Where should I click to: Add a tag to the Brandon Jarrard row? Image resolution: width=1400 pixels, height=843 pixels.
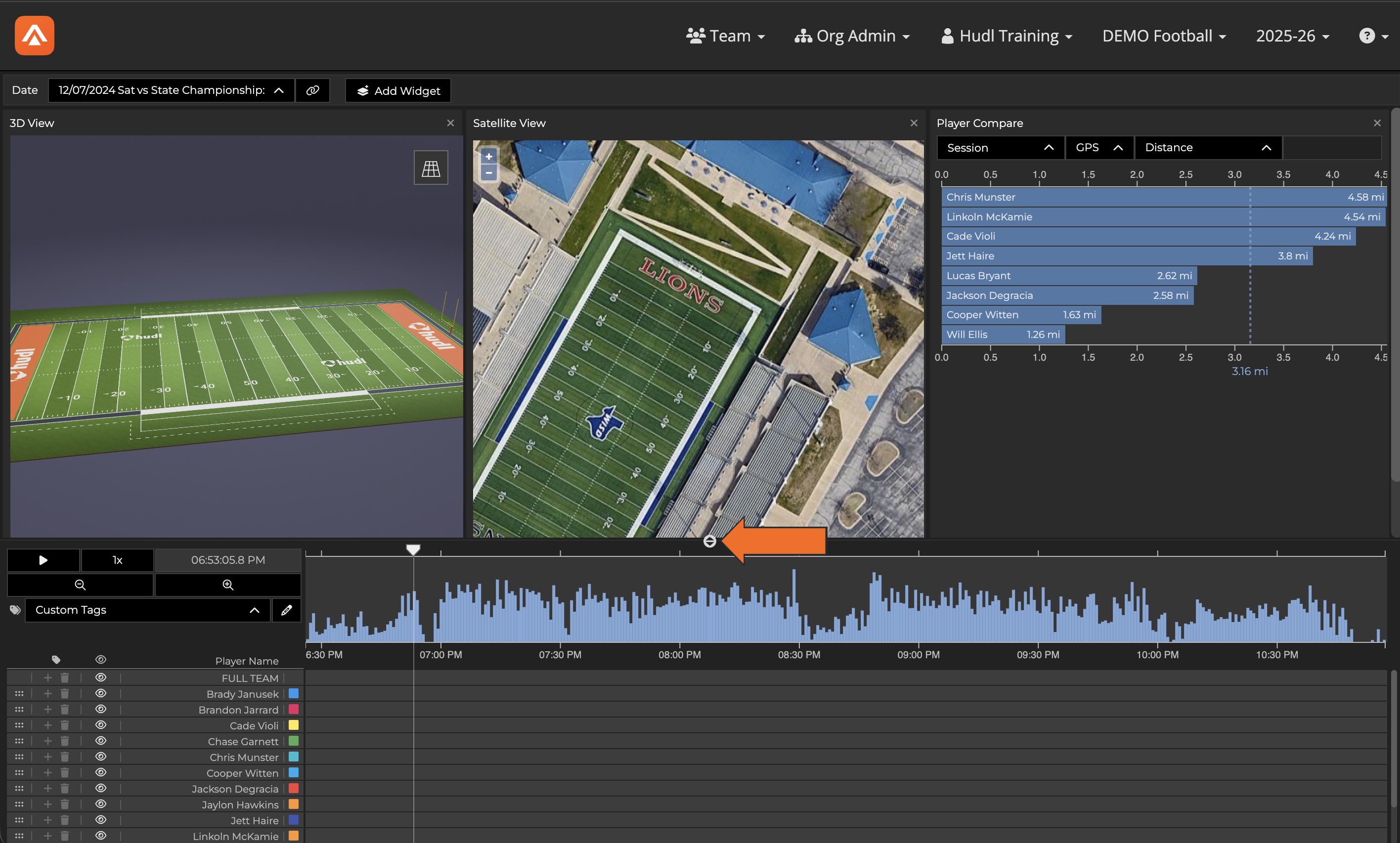(48, 710)
